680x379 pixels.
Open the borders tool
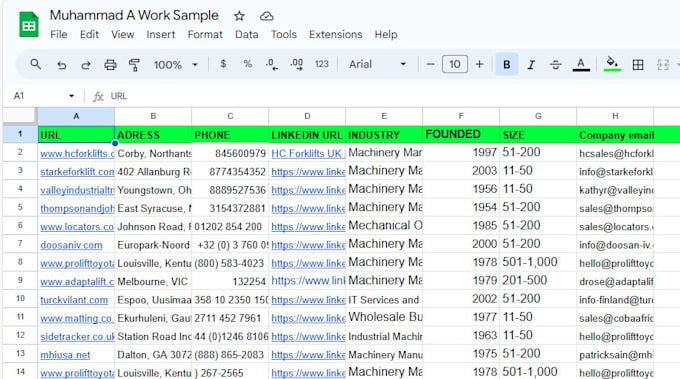[x=638, y=65]
